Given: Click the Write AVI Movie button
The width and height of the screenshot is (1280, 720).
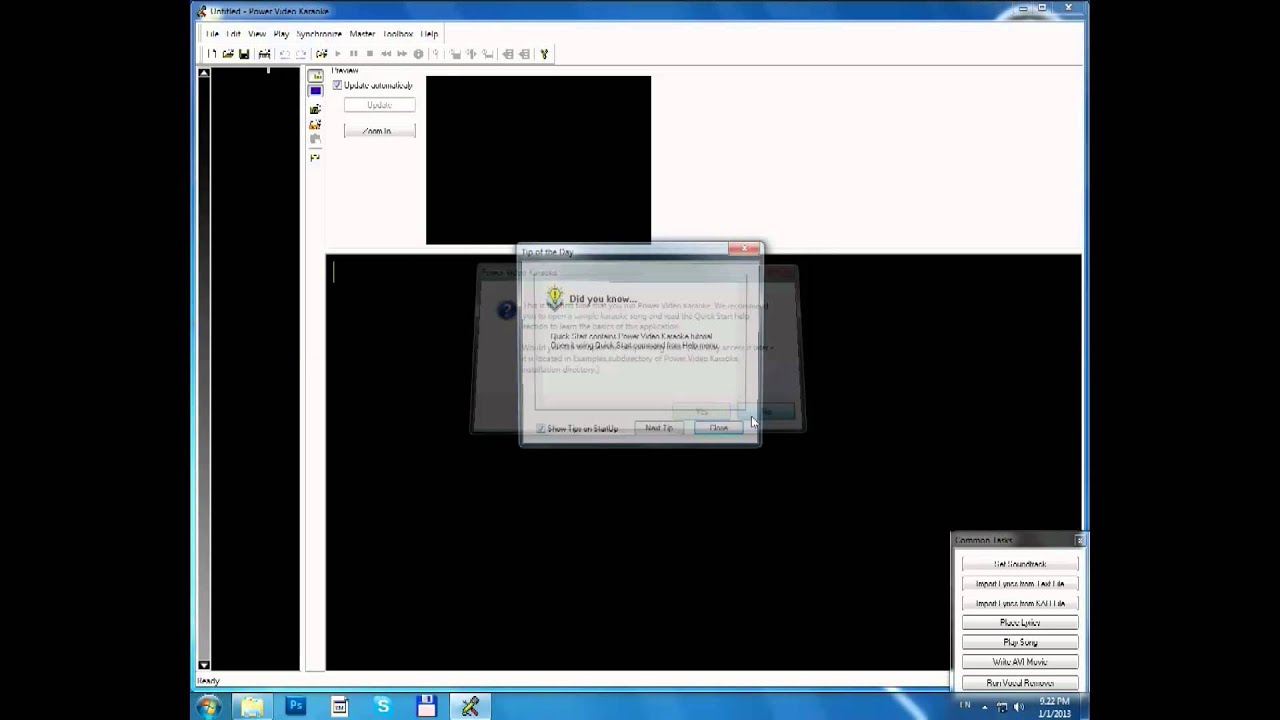Looking at the screenshot, I should point(1020,662).
